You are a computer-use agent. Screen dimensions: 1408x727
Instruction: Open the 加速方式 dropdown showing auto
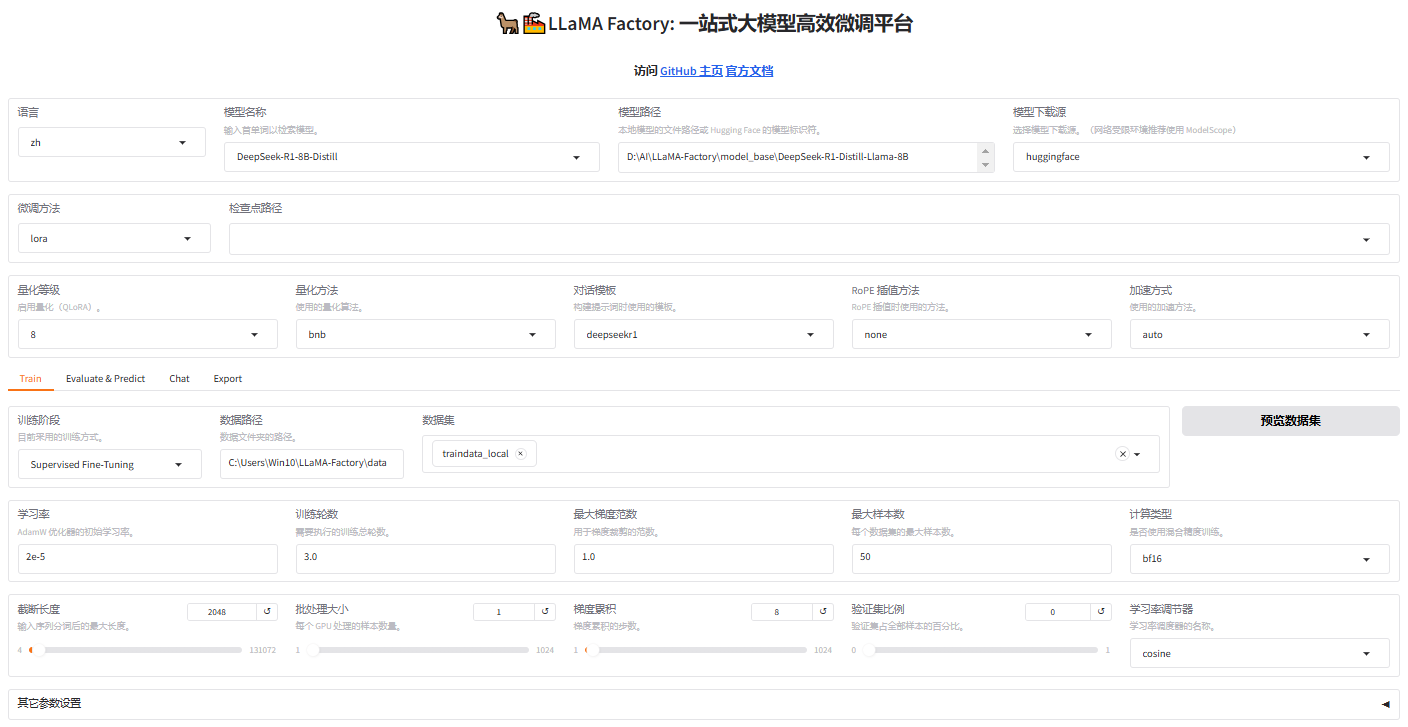click(x=1259, y=334)
